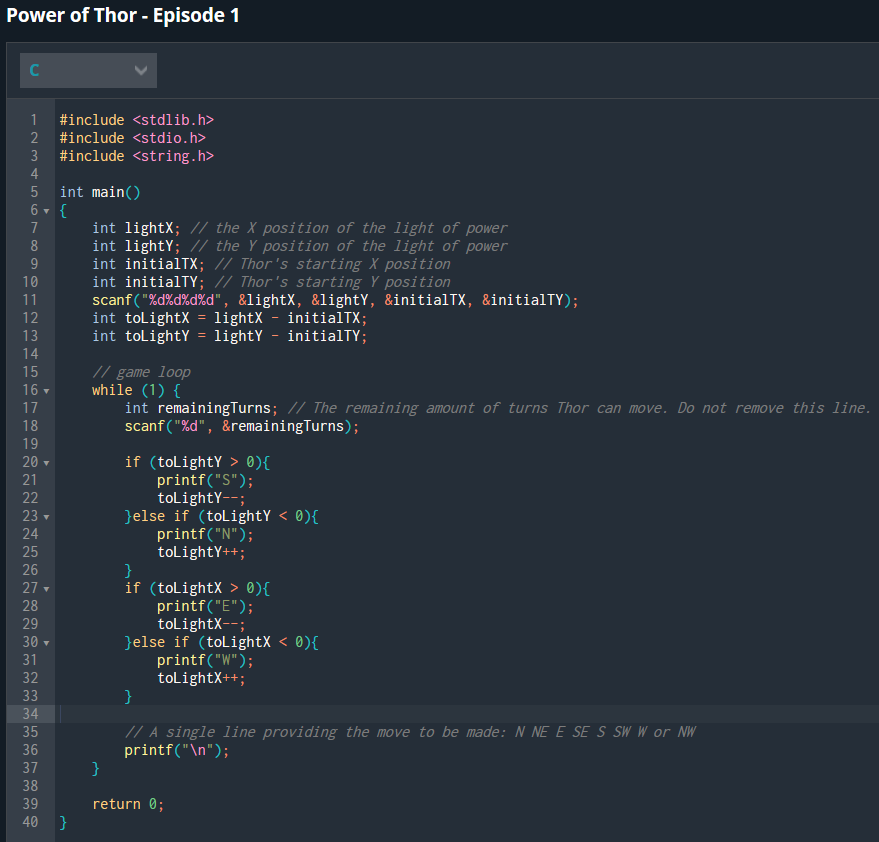The height and width of the screenshot is (842, 879).
Task: Collapse the toLightX if fold at line 27
Action: tap(45, 587)
